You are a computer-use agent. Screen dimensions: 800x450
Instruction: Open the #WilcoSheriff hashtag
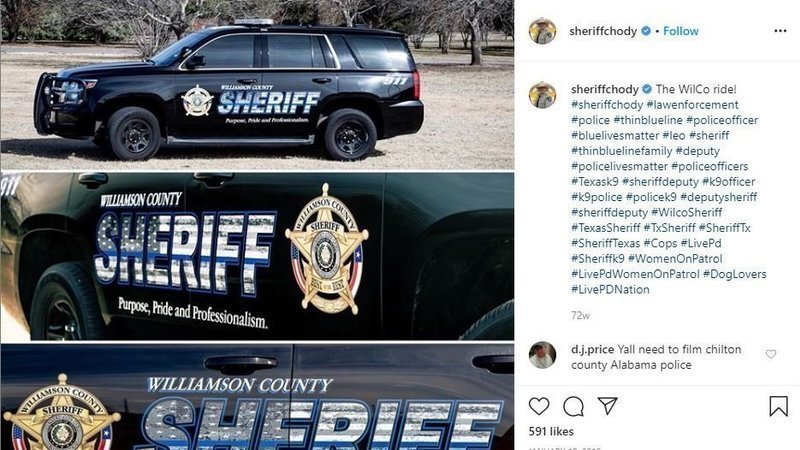pyautogui.click(x=687, y=212)
